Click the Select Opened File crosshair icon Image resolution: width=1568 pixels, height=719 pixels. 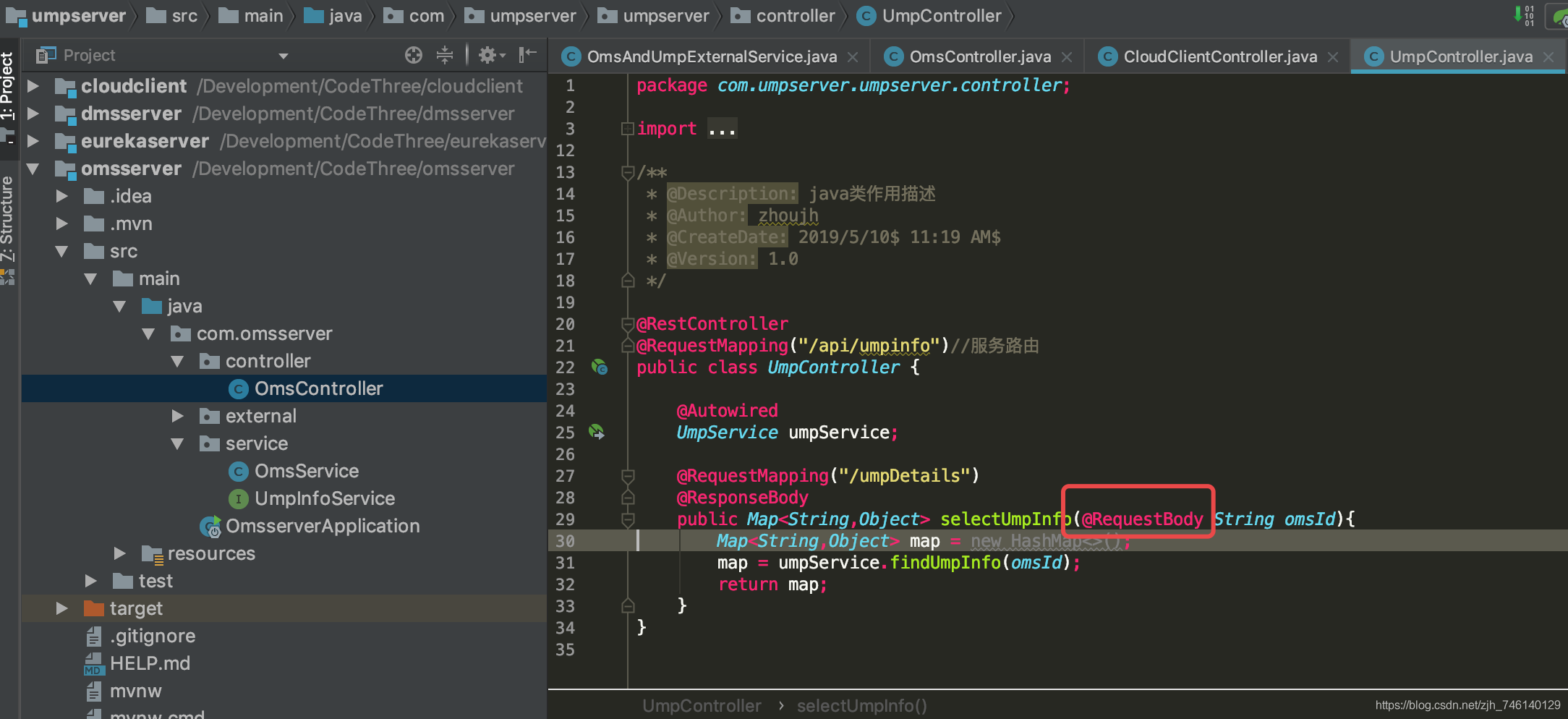[x=412, y=55]
